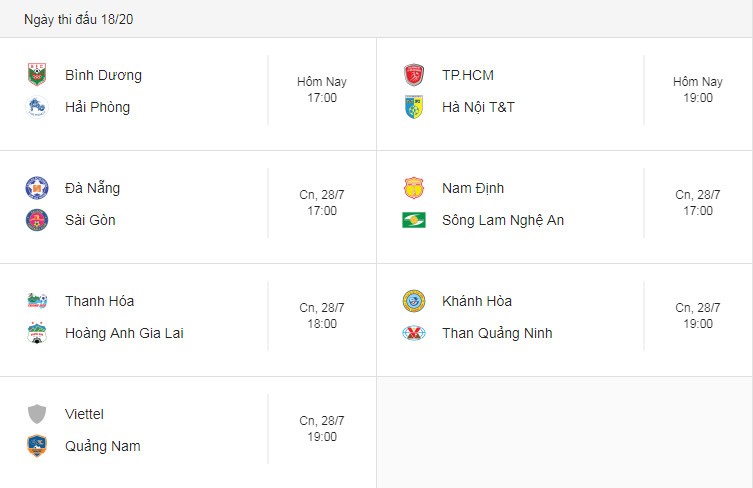Viewport: 753px width, 488px height.
Task: Open the Hà Nội T&T team link
Action: 478,107
